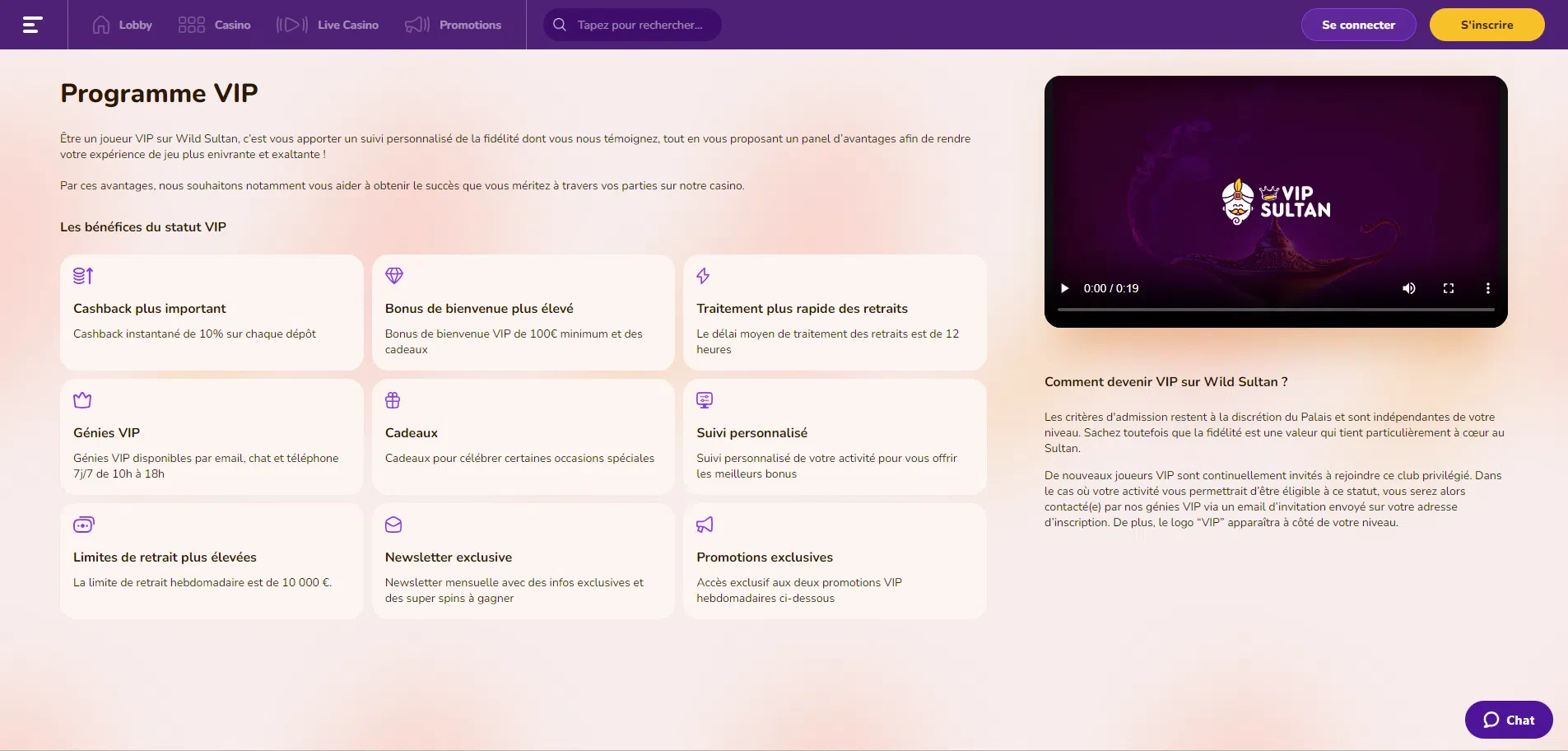Click the S'inscrire button

[x=1487, y=25]
